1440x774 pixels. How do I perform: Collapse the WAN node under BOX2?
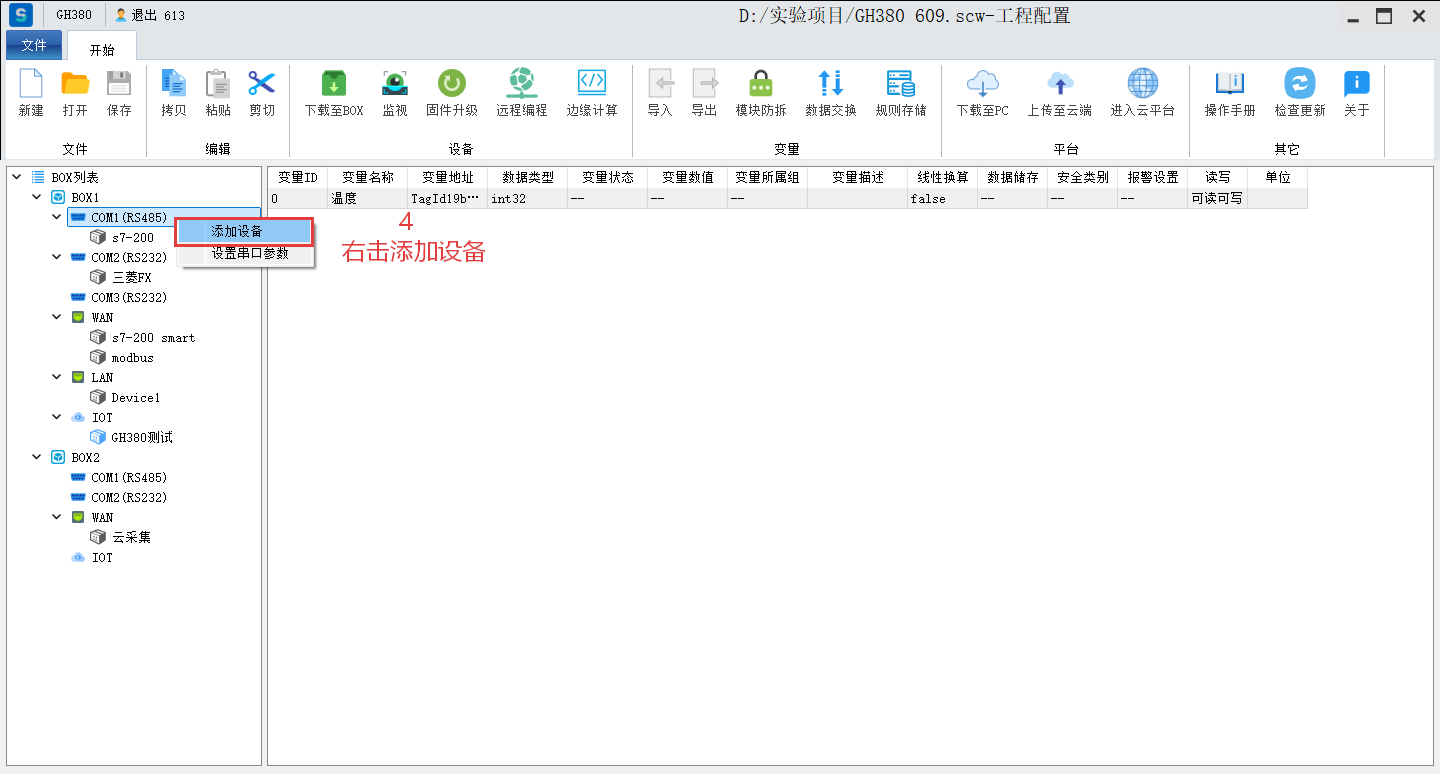point(56,517)
